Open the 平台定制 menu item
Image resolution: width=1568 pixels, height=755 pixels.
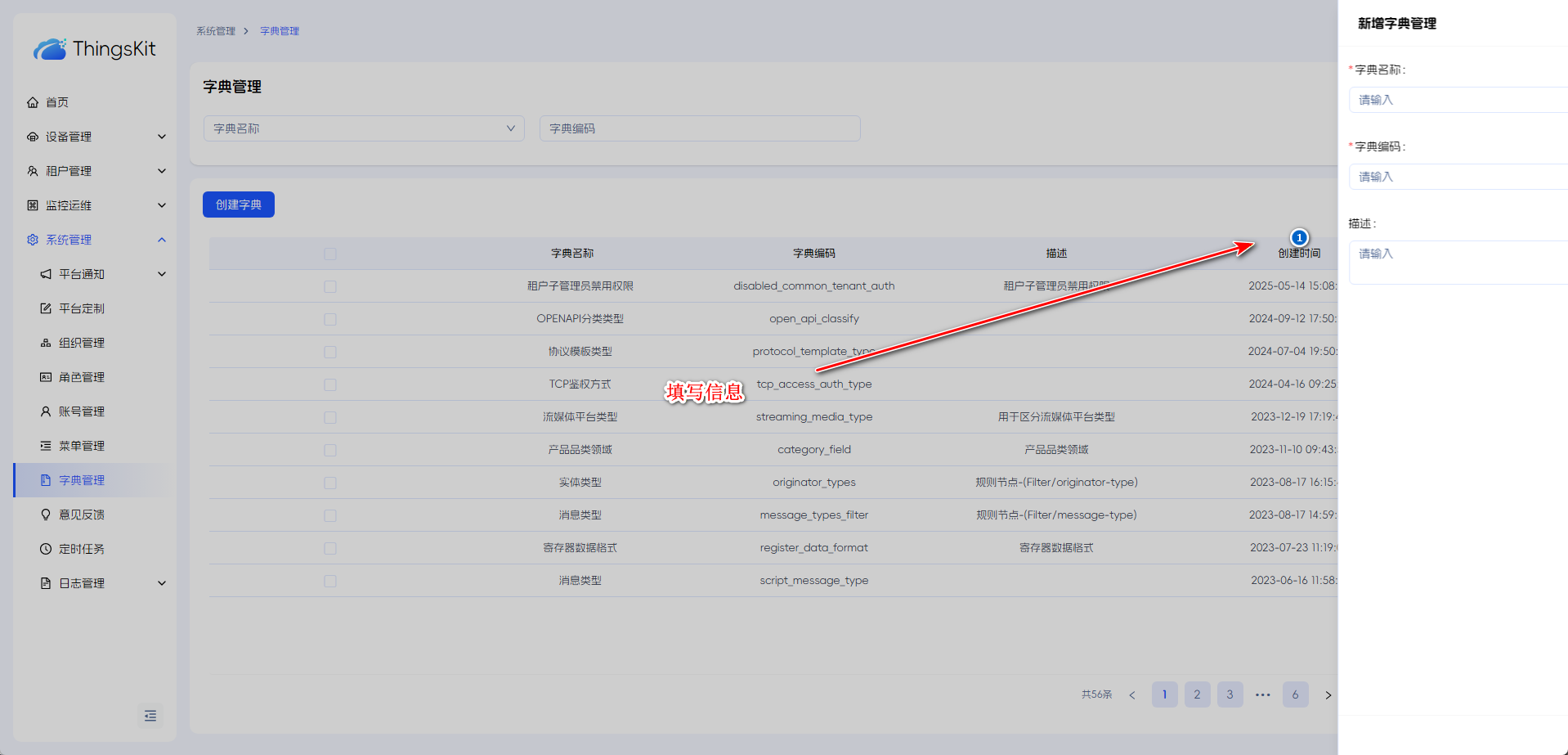point(82,308)
